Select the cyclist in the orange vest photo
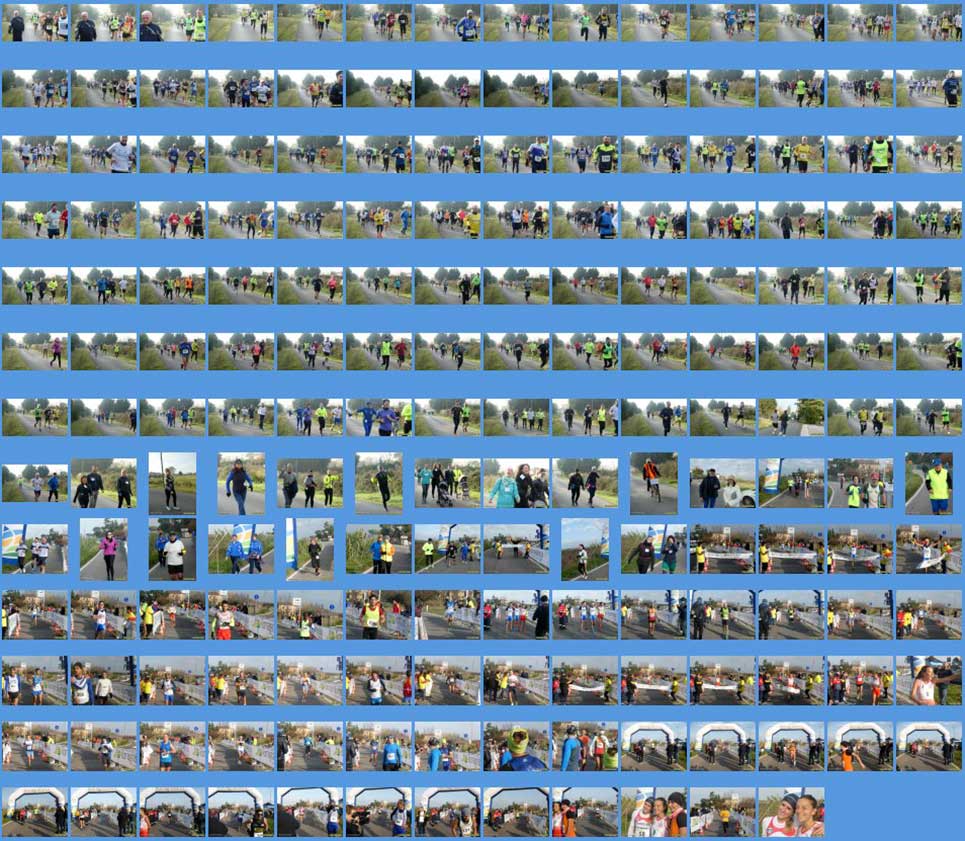 (654, 483)
